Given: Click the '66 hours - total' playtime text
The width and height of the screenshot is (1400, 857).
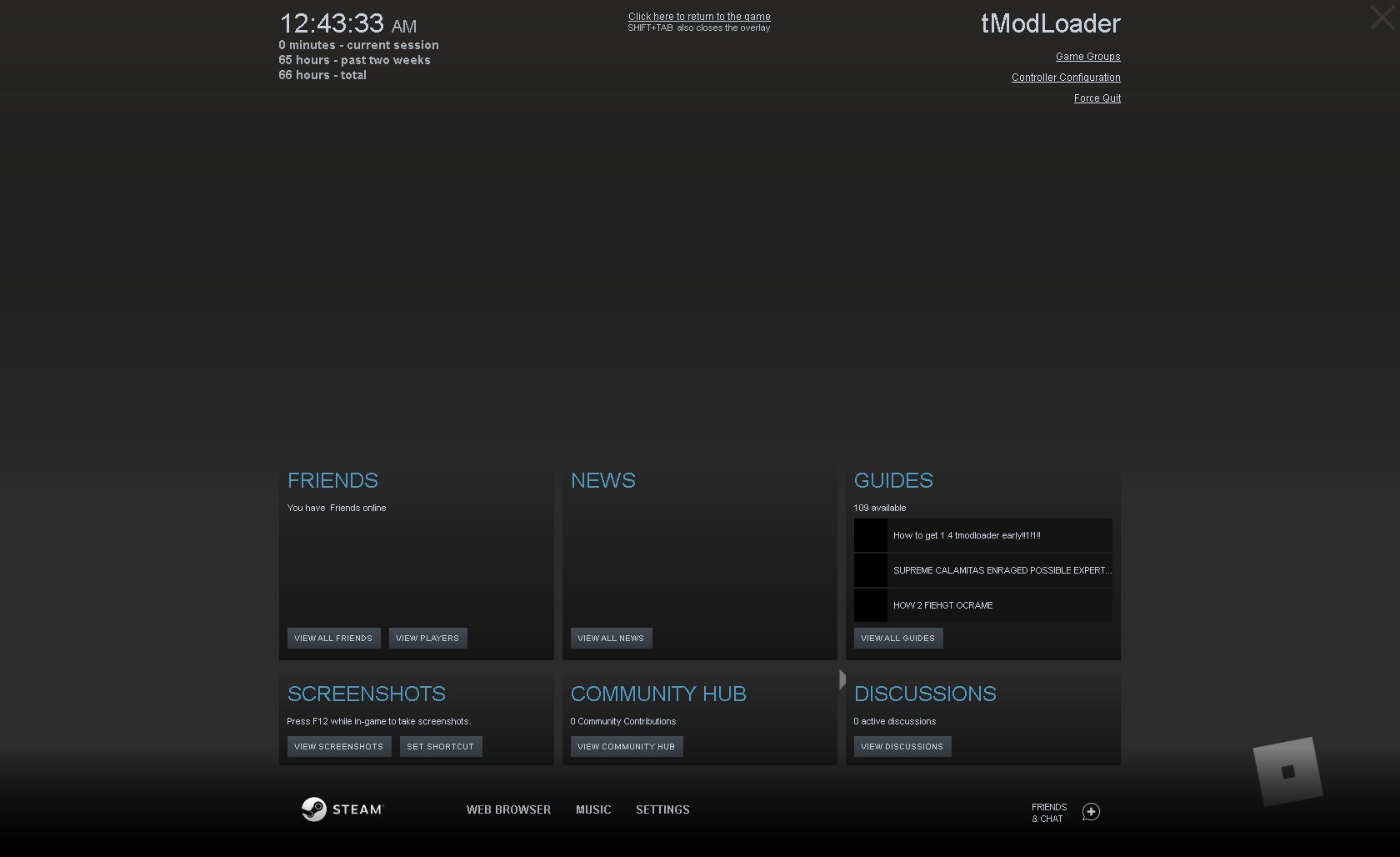Looking at the screenshot, I should [x=322, y=75].
